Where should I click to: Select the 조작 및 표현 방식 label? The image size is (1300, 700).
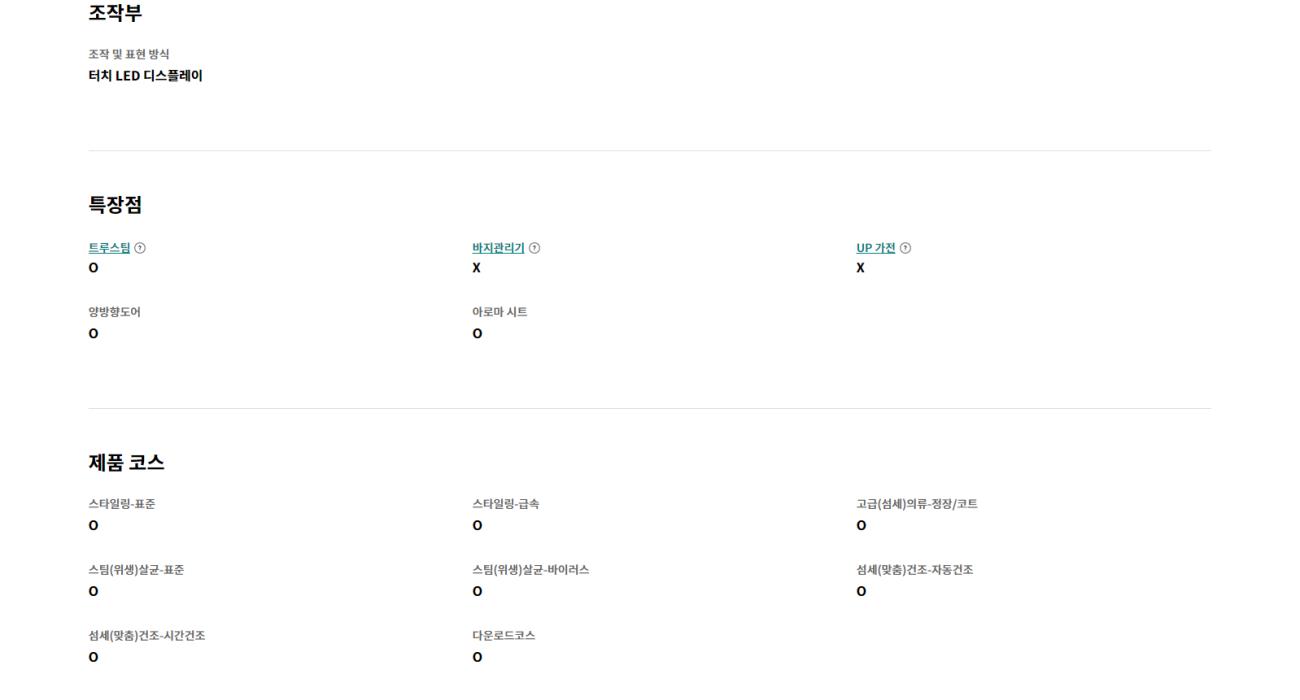click(129, 54)
